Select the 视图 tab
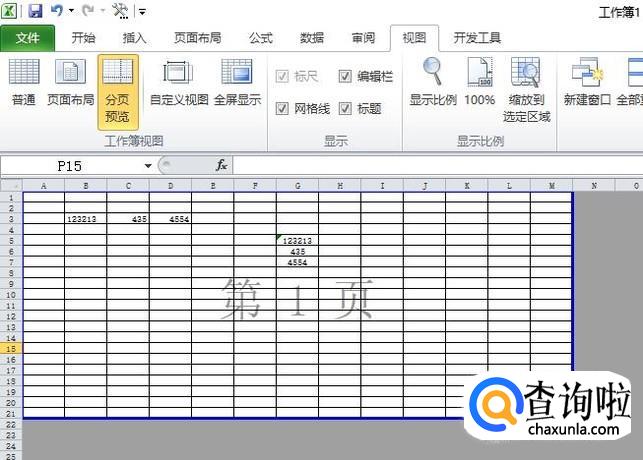Viewport: 643px width, 460px height. pos(415,38)
